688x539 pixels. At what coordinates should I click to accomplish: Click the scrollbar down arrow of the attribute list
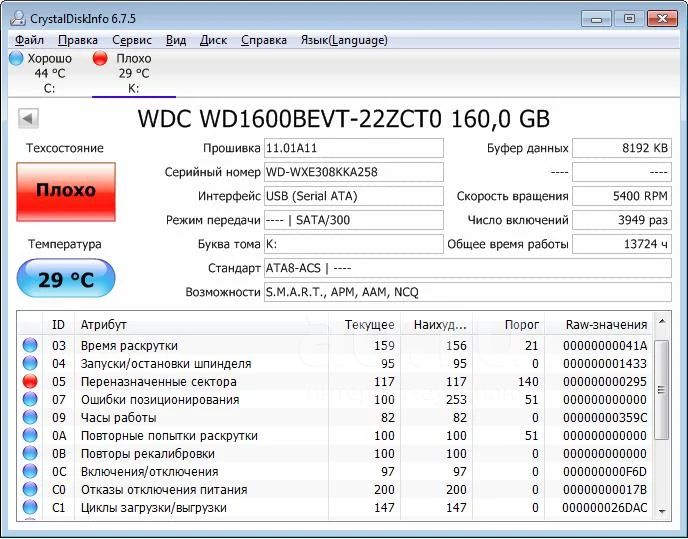coord(662,511)
